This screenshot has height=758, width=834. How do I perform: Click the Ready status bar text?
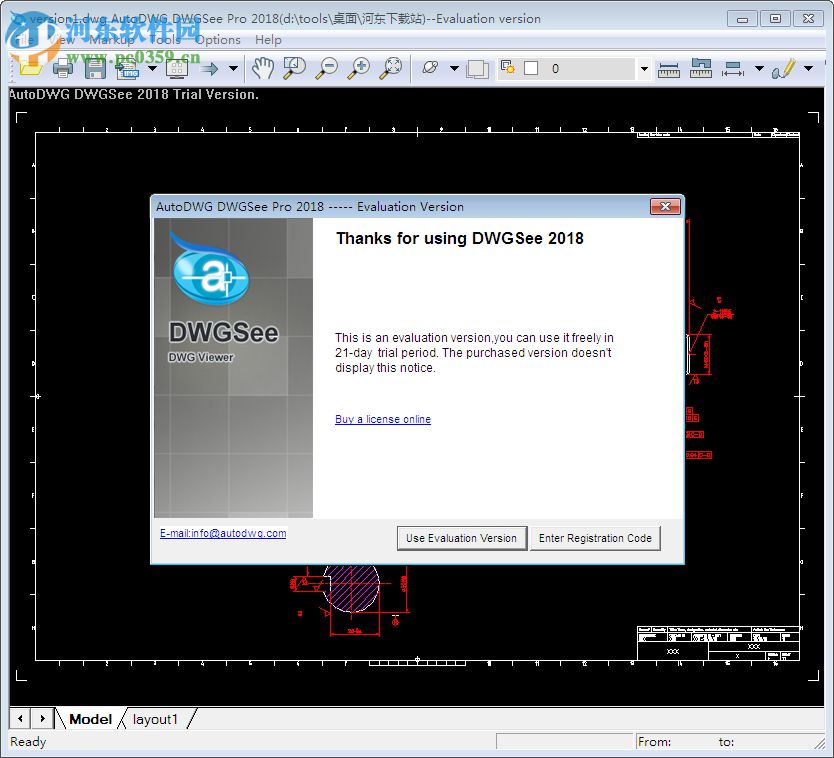click(28, 742)
